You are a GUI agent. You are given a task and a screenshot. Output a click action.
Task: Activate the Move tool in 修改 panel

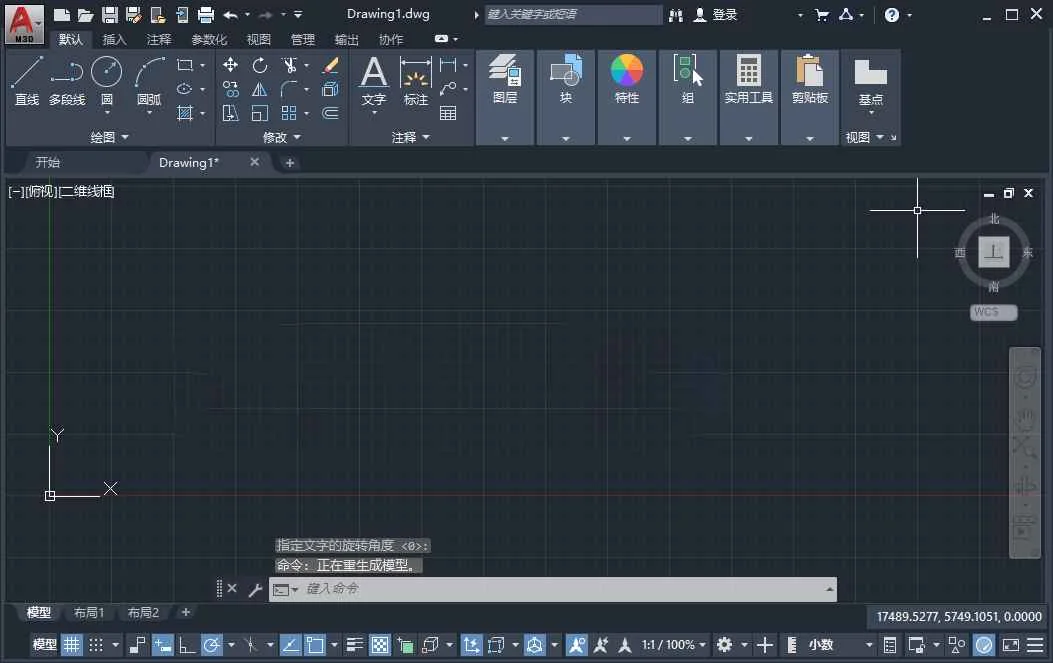[230, 64]
